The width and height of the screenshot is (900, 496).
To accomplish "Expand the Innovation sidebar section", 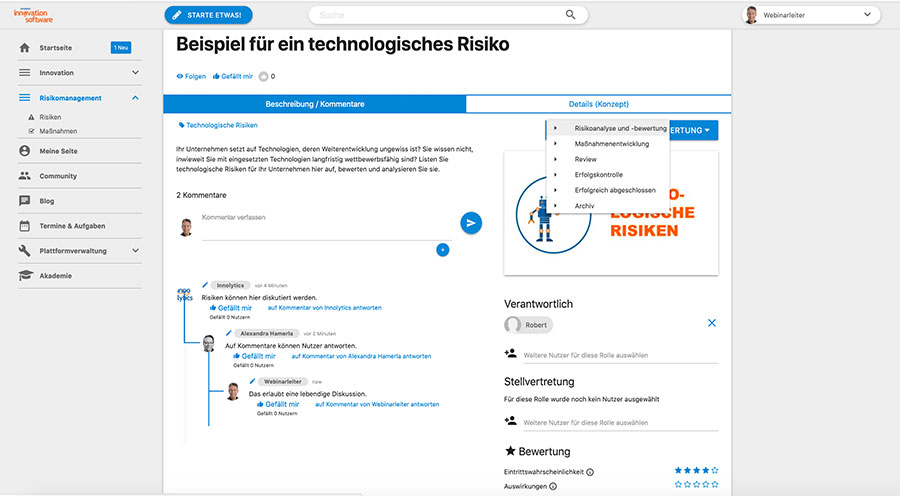I will coord(135,72).
